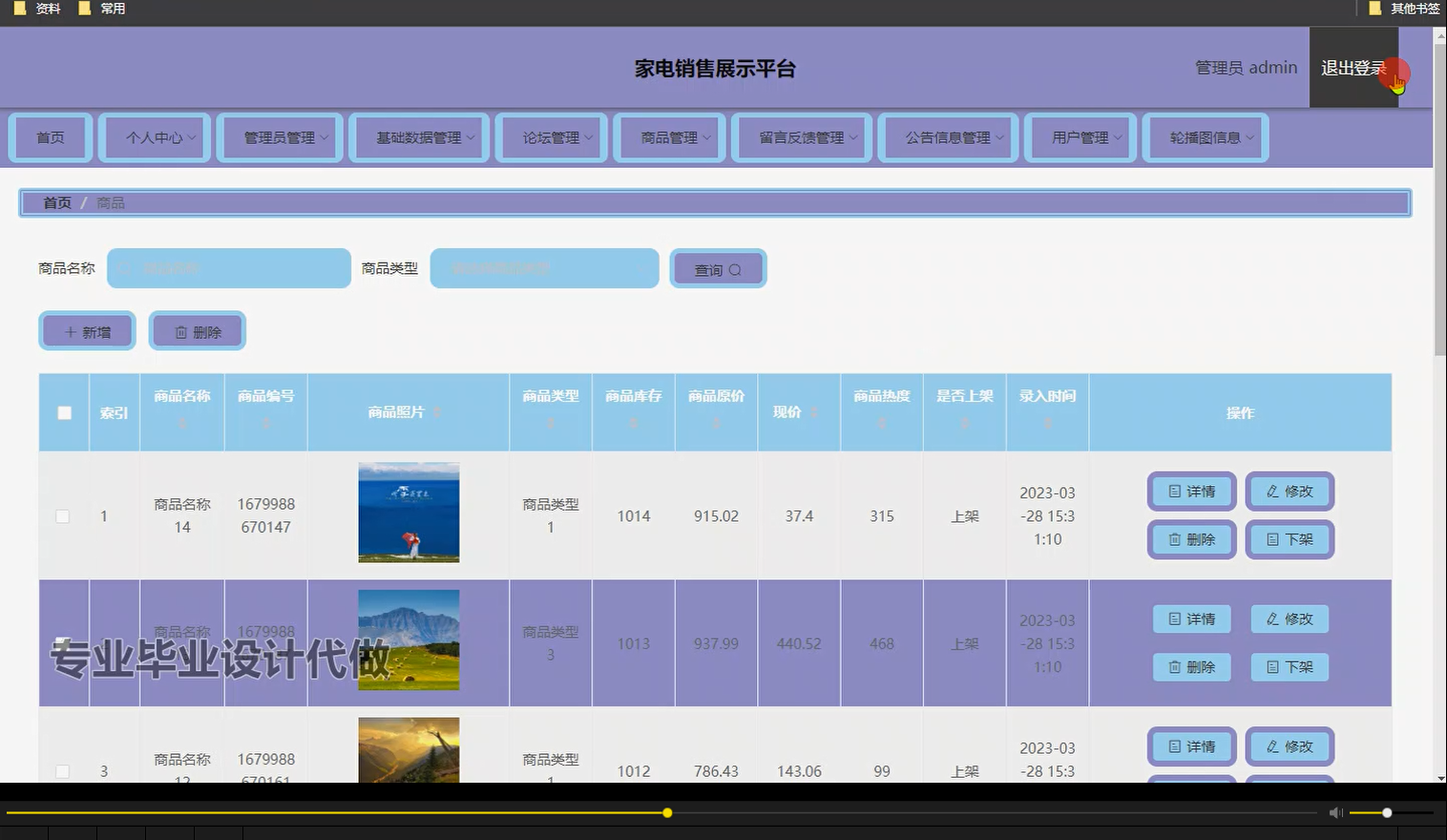
Task: Check the checkbox for product row 3
Action: click(63, 771)
